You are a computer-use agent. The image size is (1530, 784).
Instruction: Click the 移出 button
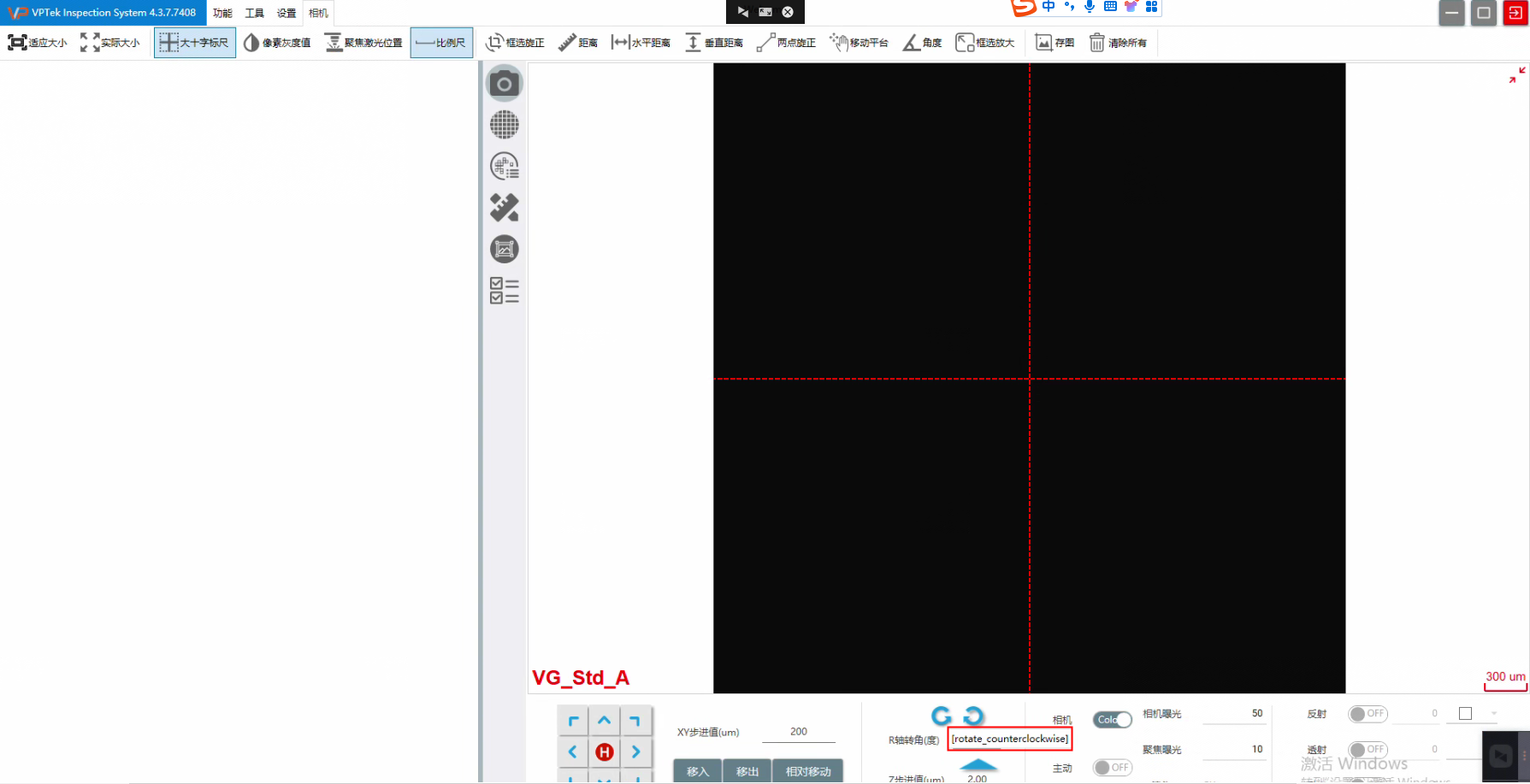[747, 771]
